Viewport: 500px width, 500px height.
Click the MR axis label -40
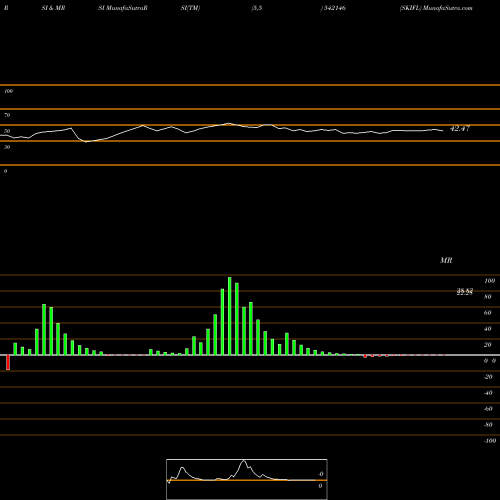[x=488, y=393]
